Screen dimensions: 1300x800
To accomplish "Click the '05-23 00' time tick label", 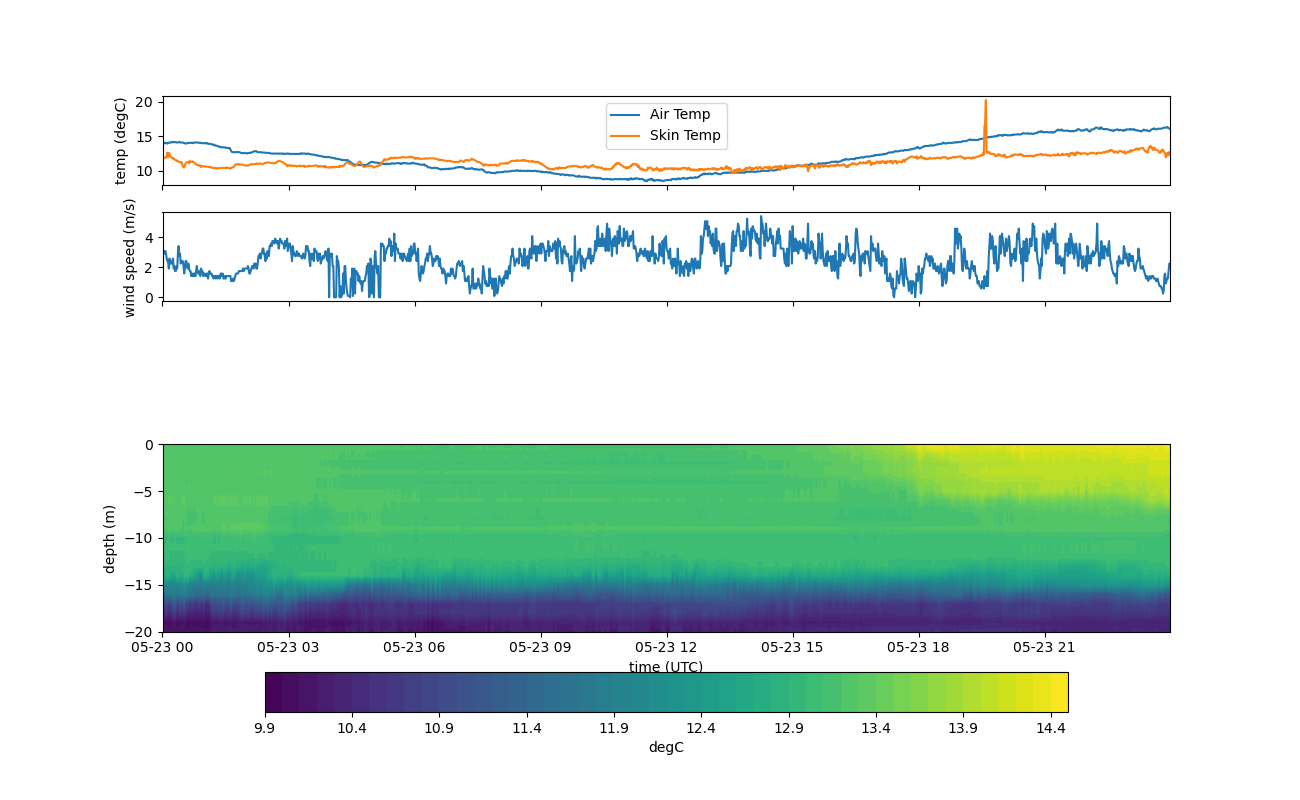I will [163, 647].
